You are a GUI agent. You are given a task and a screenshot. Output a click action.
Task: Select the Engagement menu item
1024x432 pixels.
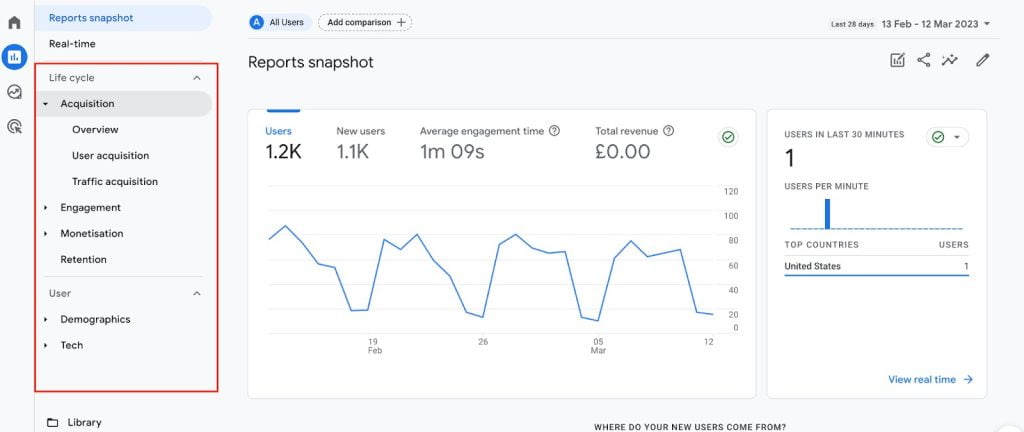[x=91, y=208]
